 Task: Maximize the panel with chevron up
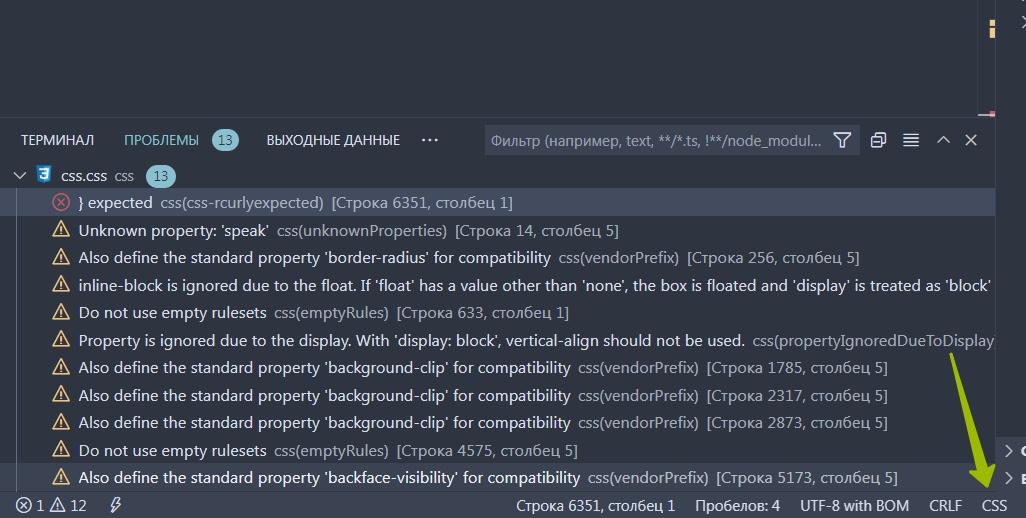[943, 140]
